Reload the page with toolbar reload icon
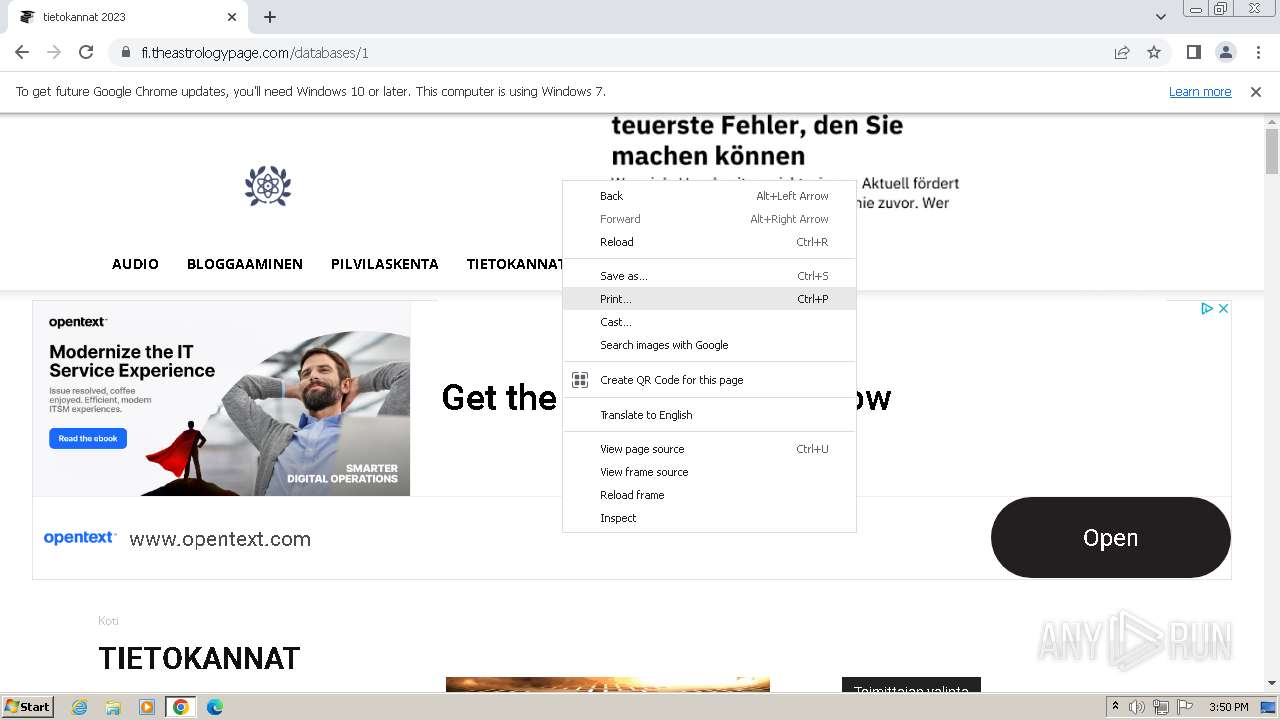The height and width of the screenshot is (720, 1280). (86, 52)
